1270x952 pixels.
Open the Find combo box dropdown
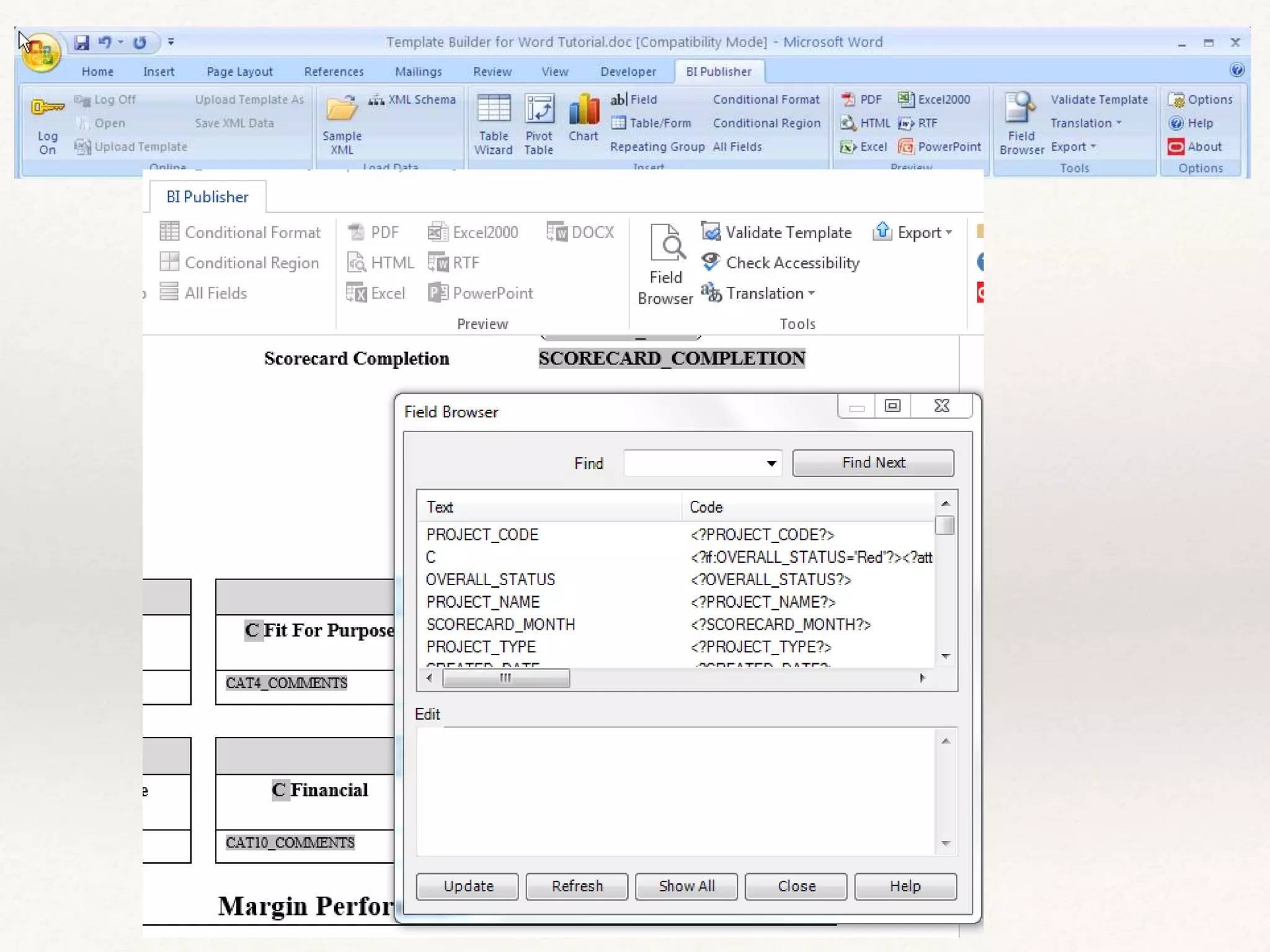[x=771, y=464]
